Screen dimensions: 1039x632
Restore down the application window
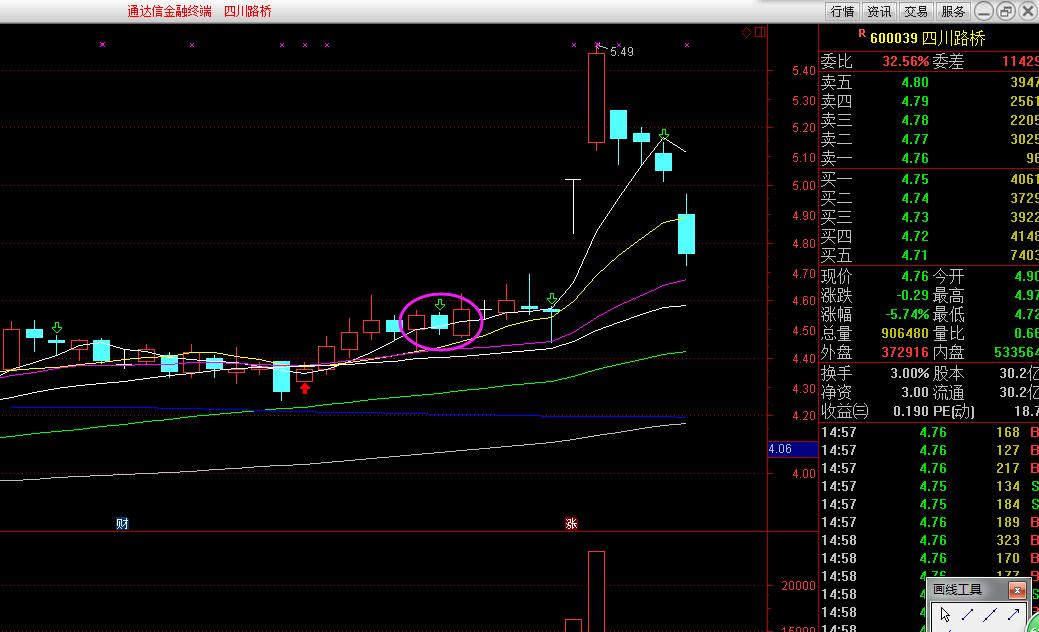1004,11
